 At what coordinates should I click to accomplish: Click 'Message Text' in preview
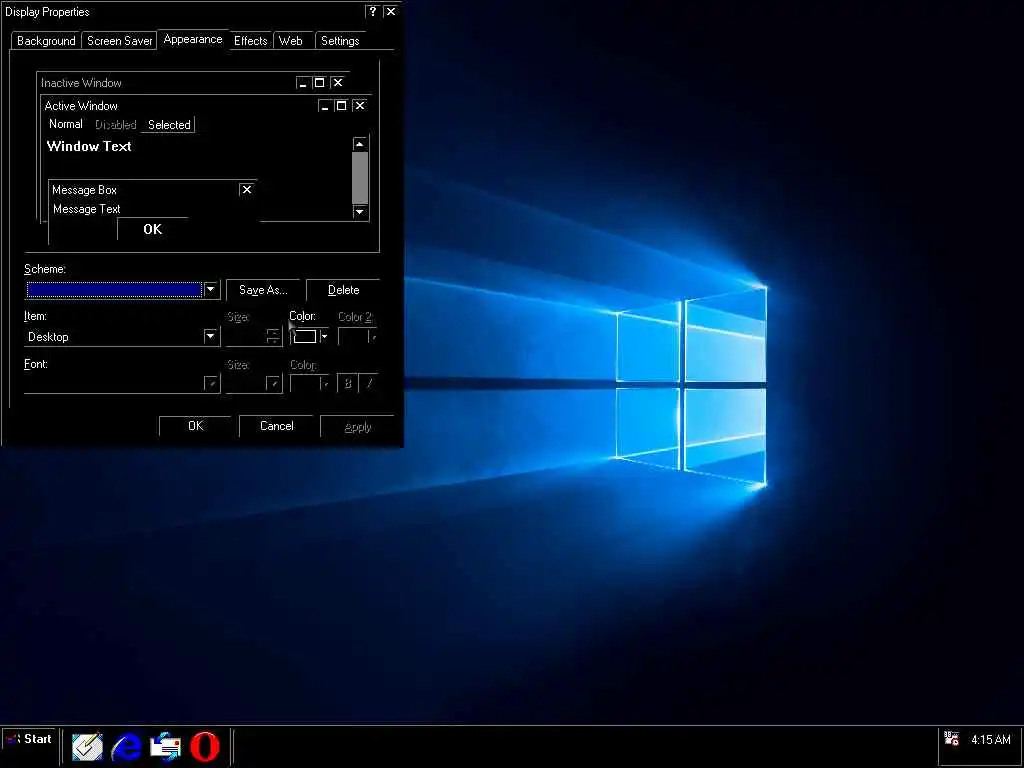(87, 209)
